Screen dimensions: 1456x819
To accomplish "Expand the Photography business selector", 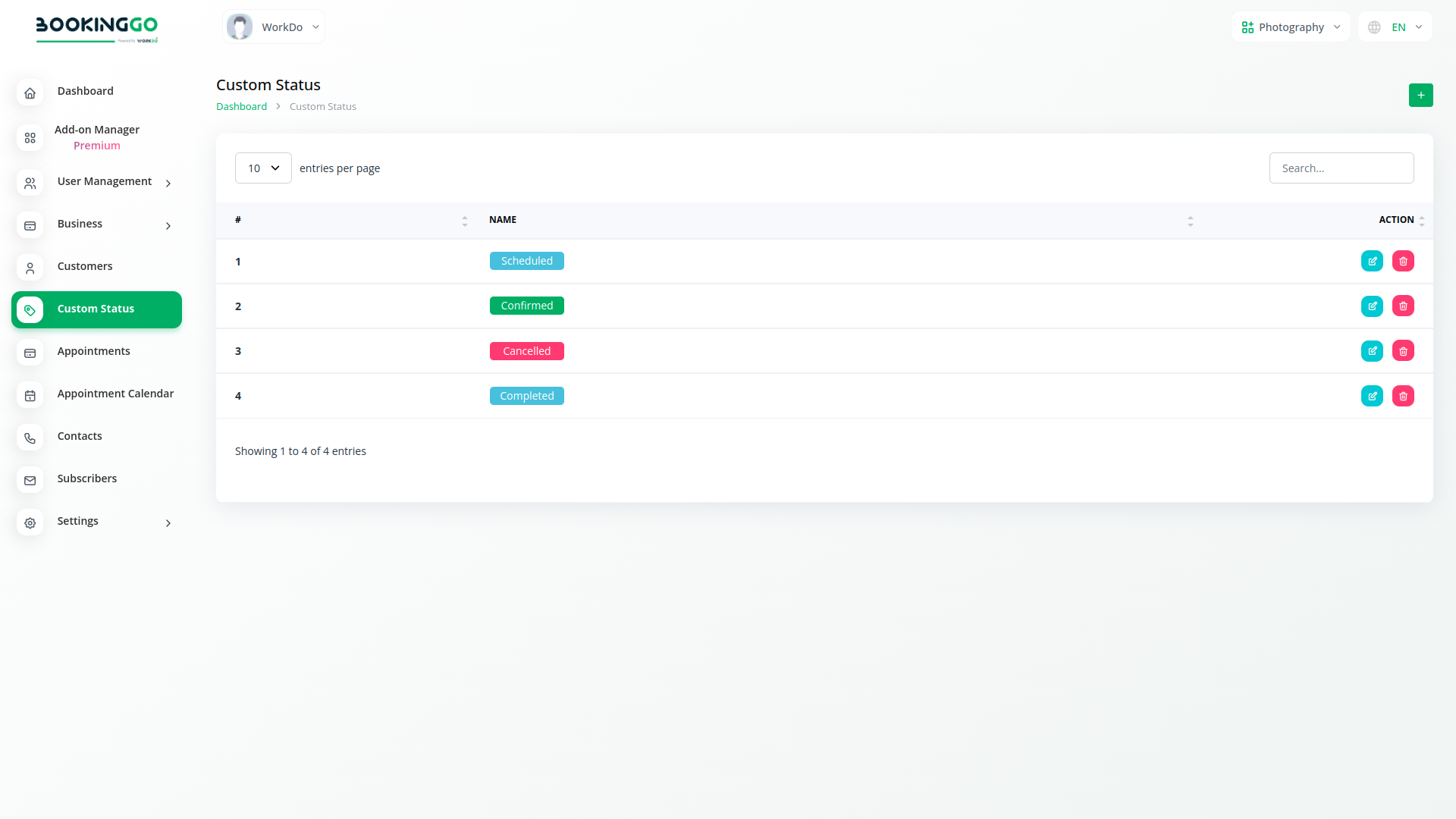I will (x=1291, y=27).
